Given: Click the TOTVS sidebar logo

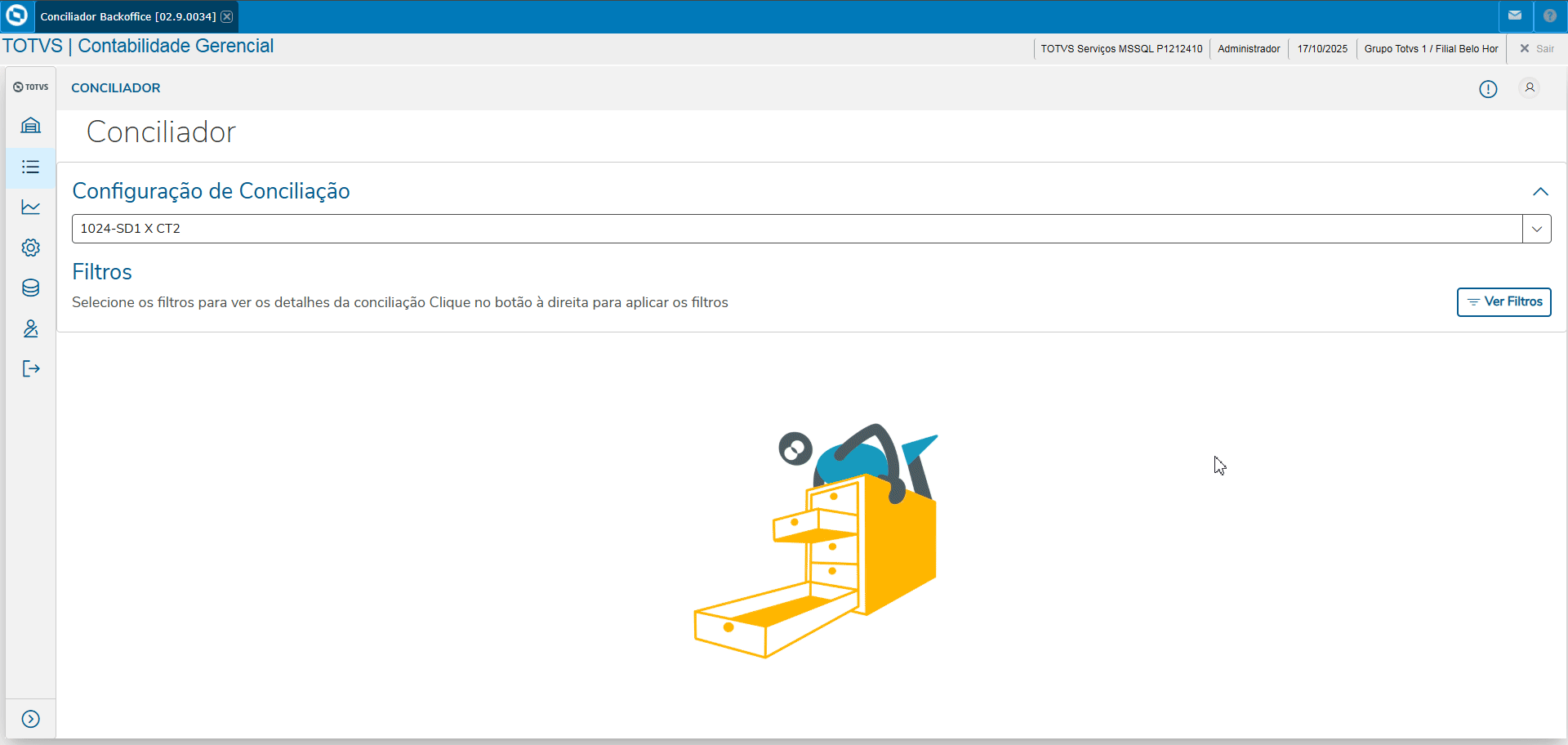Looking at the screenshot, I should click(x=31, y=87).
